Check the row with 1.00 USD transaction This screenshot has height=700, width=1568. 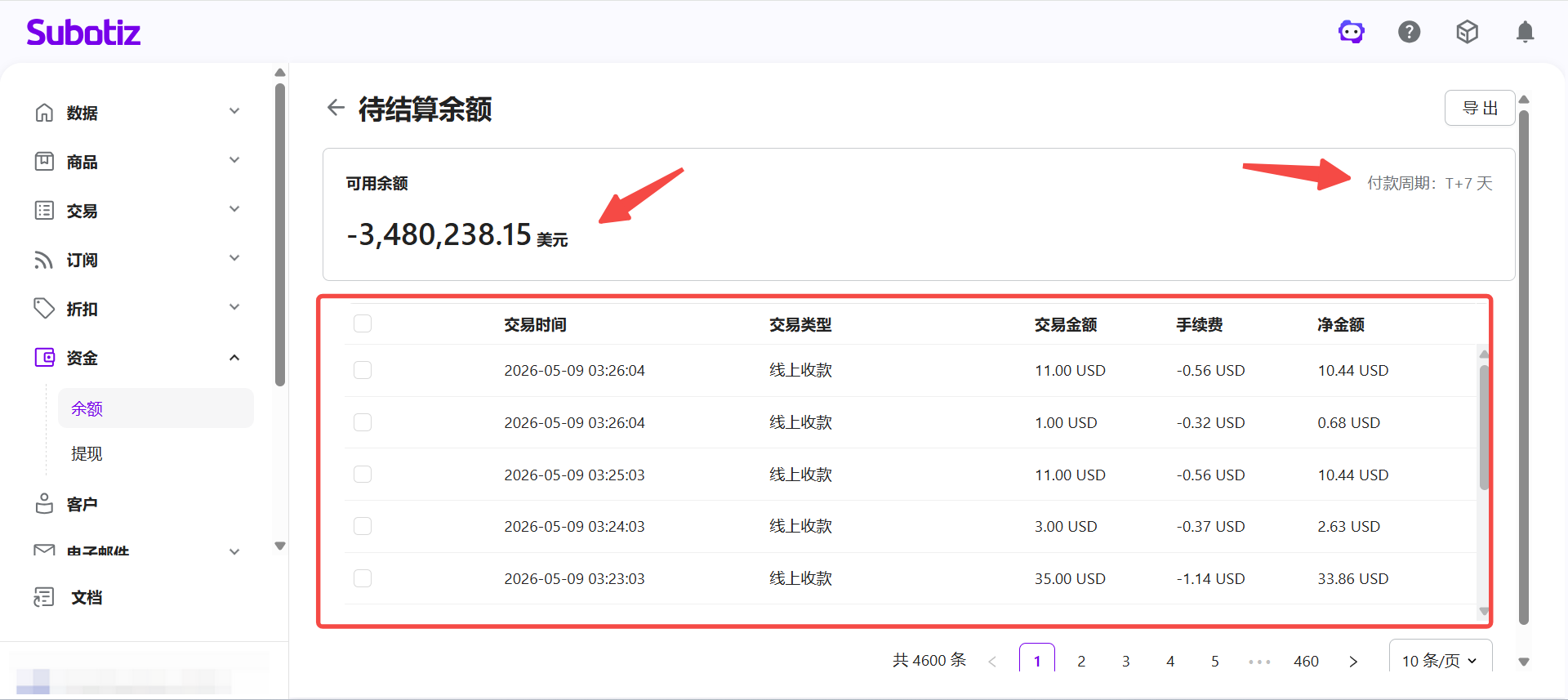click(363, 422)
